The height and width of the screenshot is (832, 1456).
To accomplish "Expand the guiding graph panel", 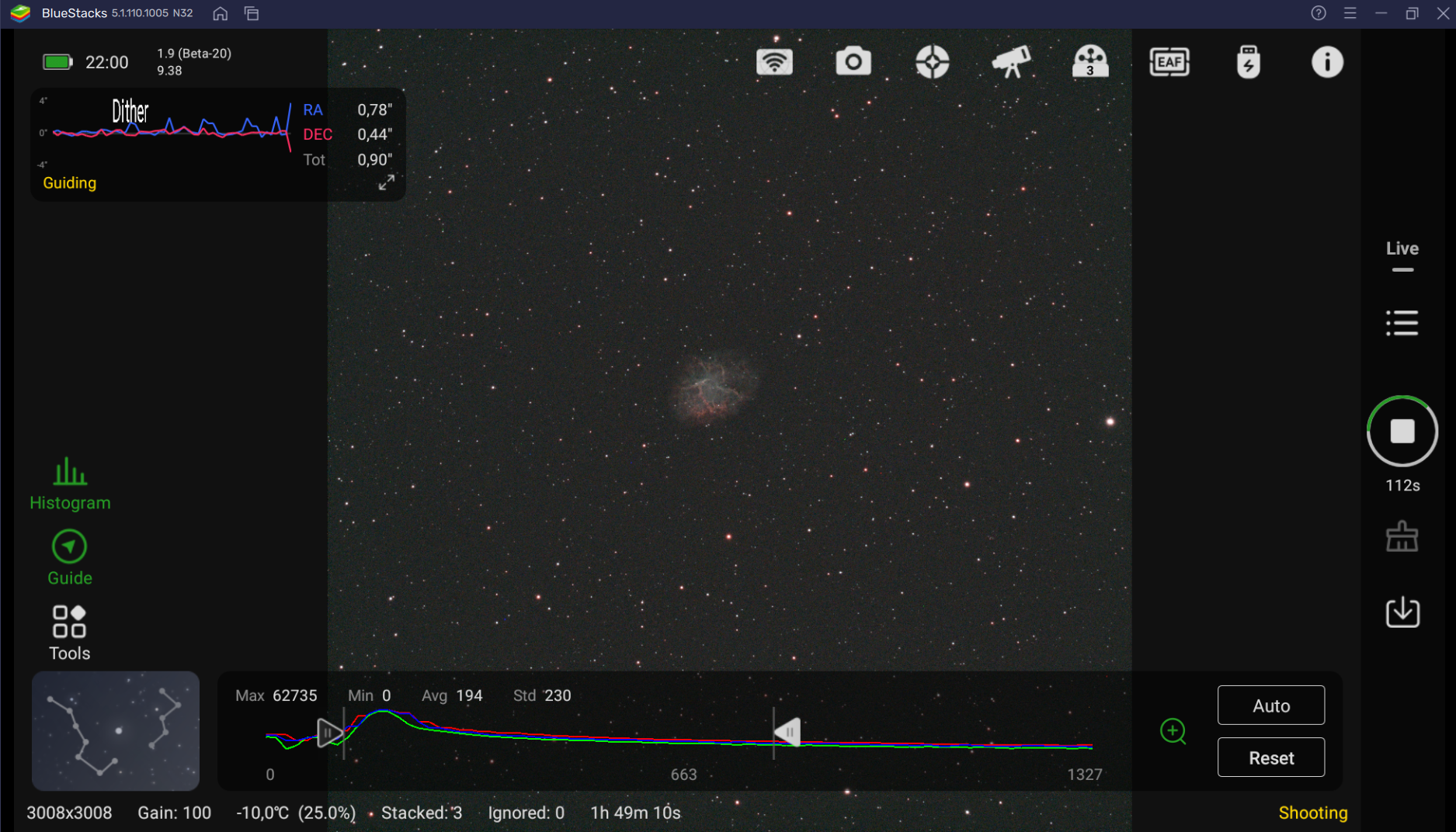I will coord(386,182).
